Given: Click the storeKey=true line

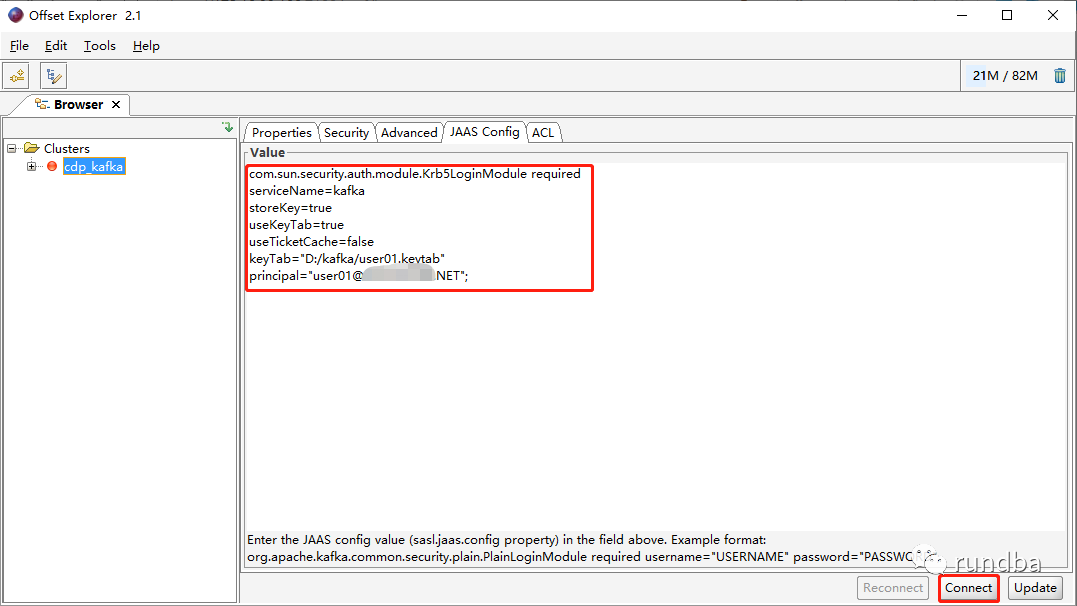Looking at the screenshot, I should coord(291,207).
